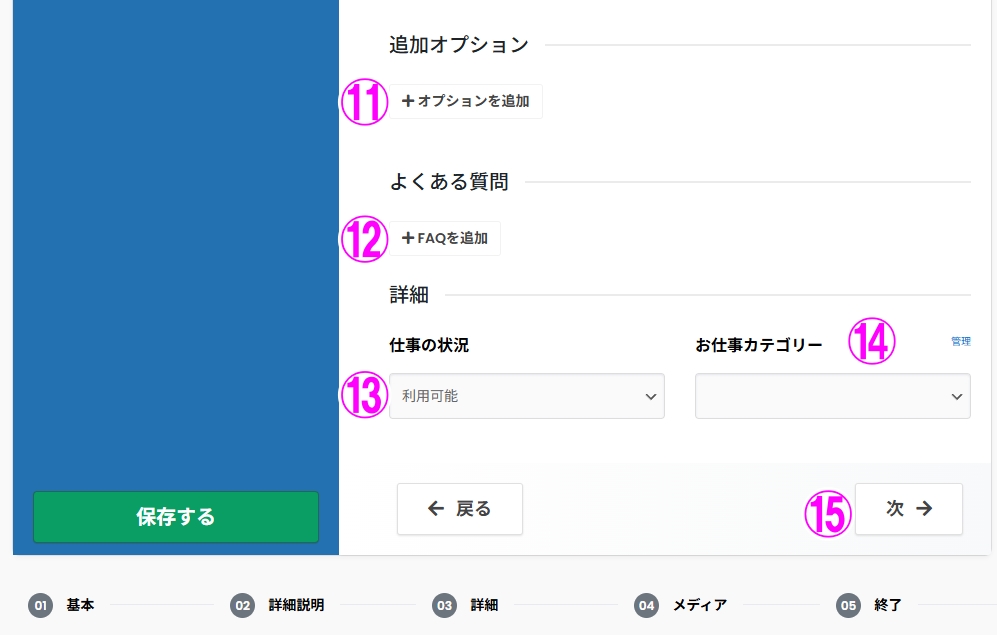Expand the category select via its chevron arrow
Viewport: 997px width, 635px height.
tap(956, 397)
